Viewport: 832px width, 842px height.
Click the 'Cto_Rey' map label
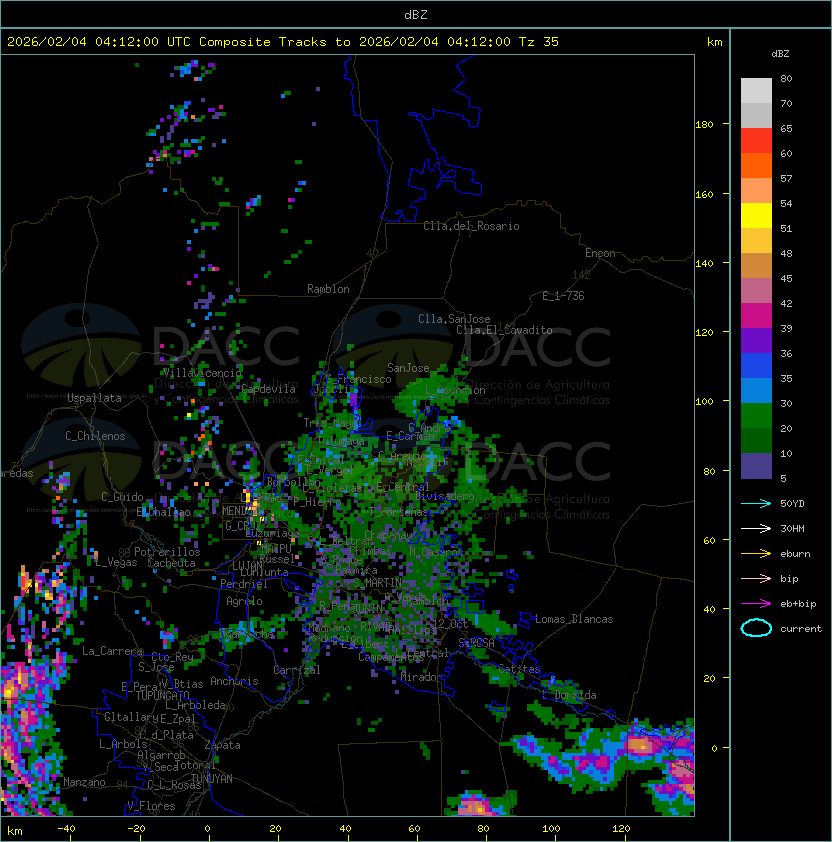coord(172,657)
